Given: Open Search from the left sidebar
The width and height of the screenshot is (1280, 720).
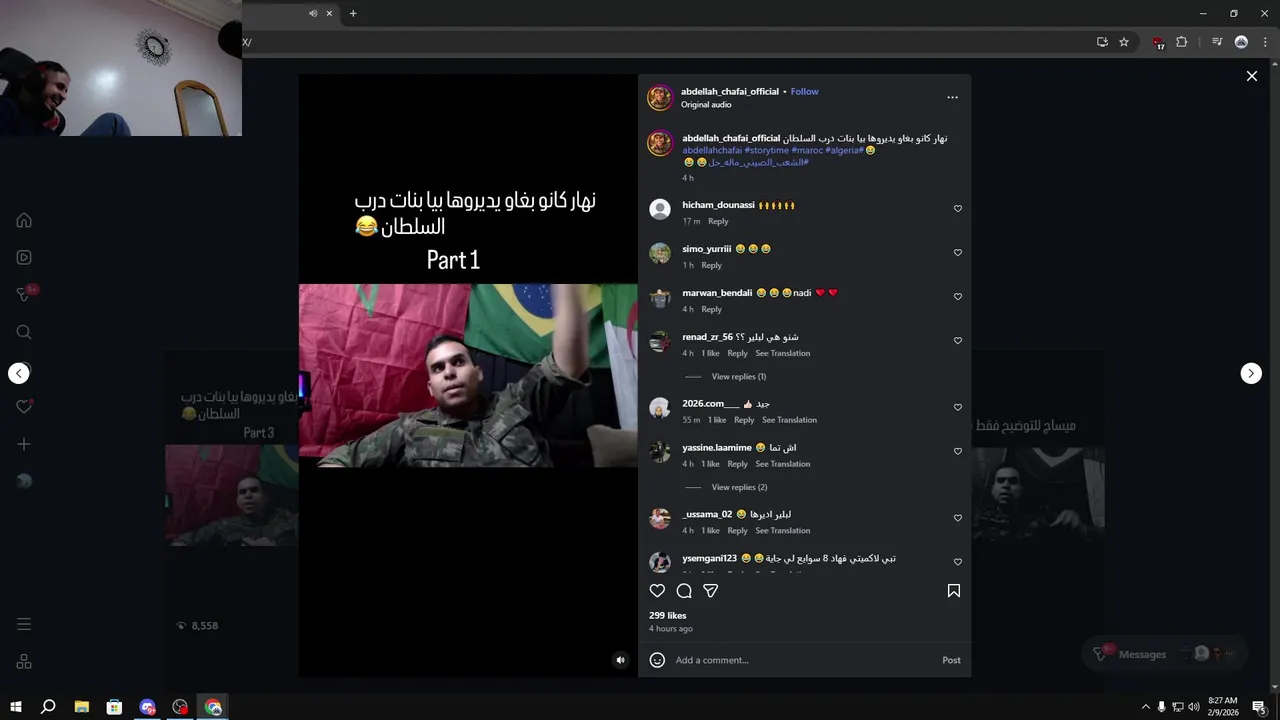Looking at the screenshot, I should pos(24,332).
